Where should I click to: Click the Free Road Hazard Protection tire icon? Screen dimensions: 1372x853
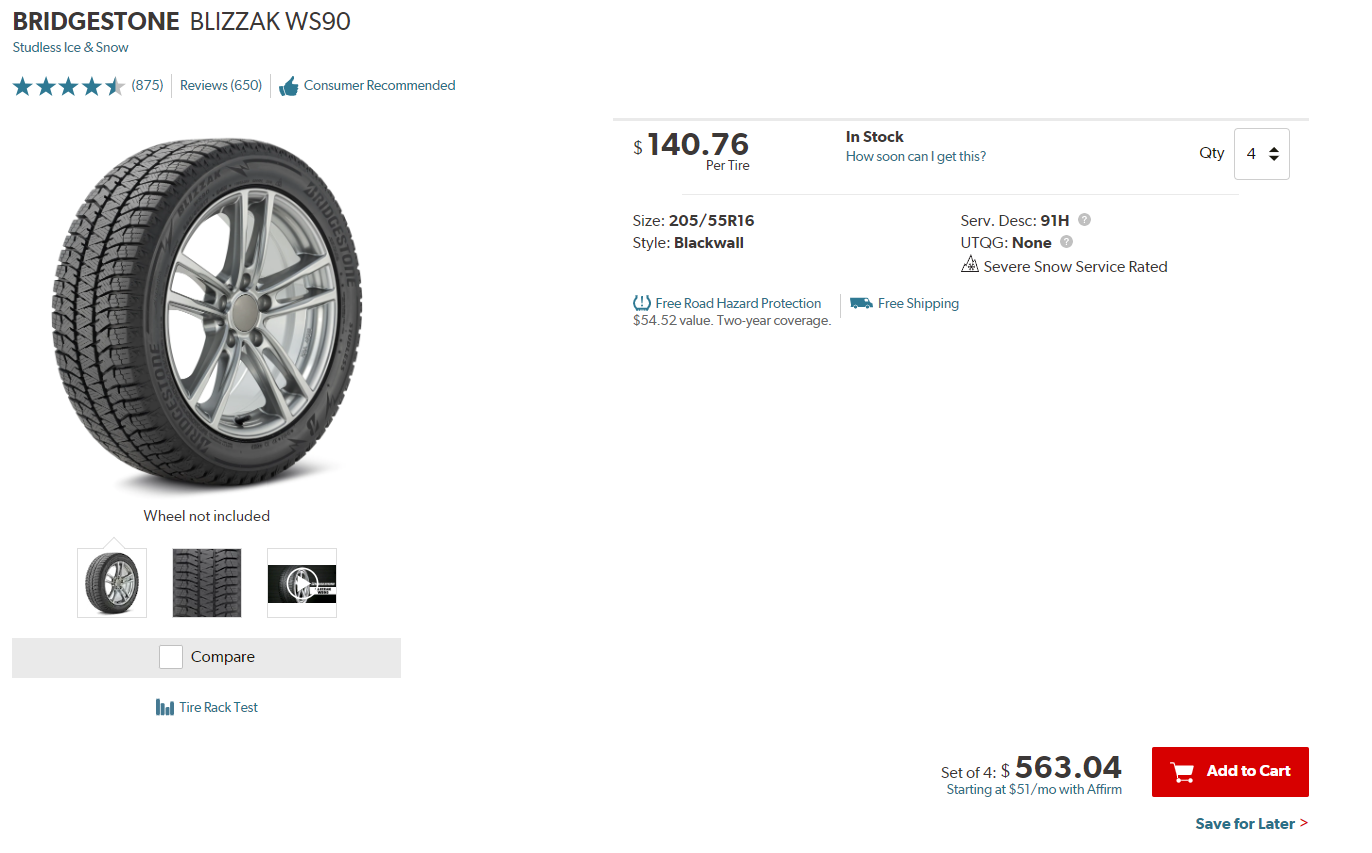[642, 303]
